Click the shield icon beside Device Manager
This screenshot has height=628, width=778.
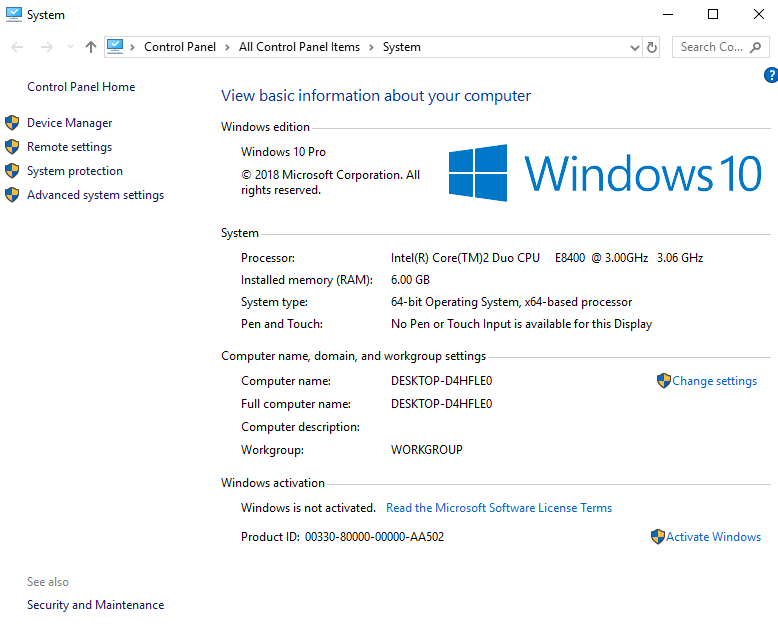point(12,123)
